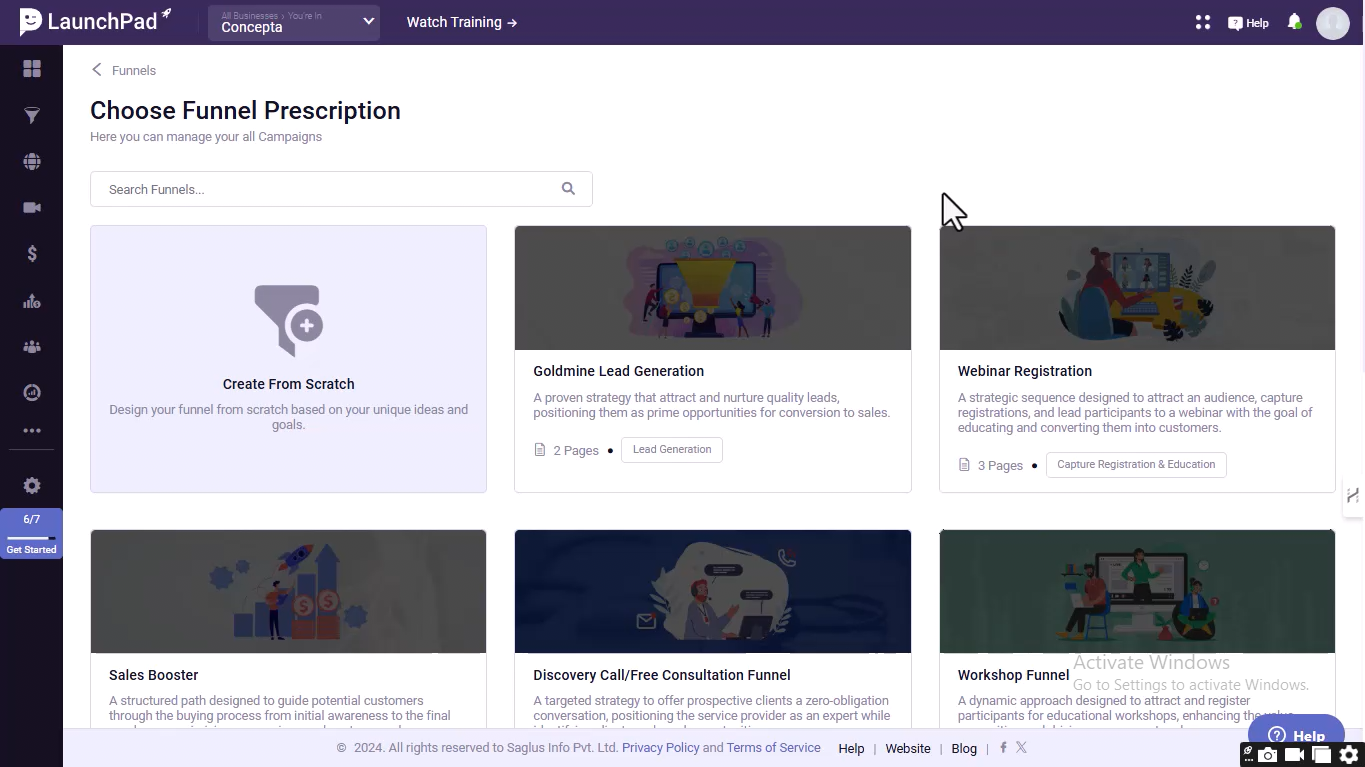Image resolution: width=1365 pixels, height=767 pixels.
Task: Click Discovery Call/Free Consultation Funnel title
Action: click(x=662, y=675)
